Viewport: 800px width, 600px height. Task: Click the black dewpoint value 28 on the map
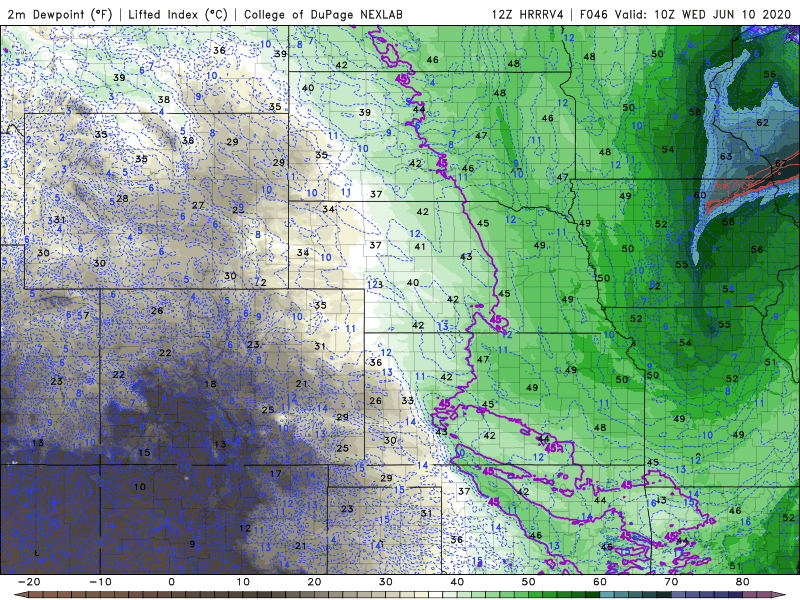(122, 198)
